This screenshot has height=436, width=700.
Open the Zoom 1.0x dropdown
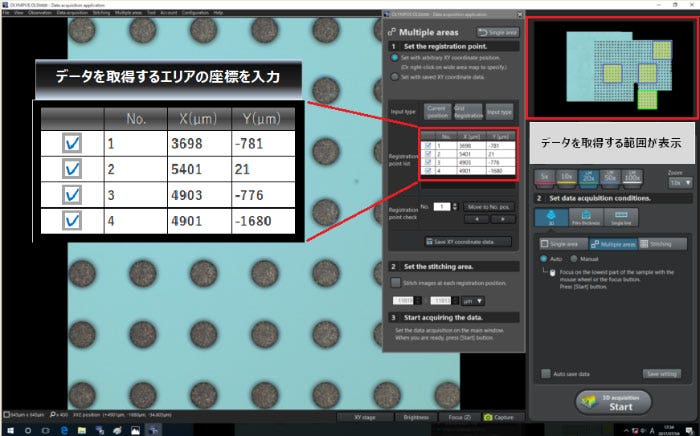(x=680, y=183)
